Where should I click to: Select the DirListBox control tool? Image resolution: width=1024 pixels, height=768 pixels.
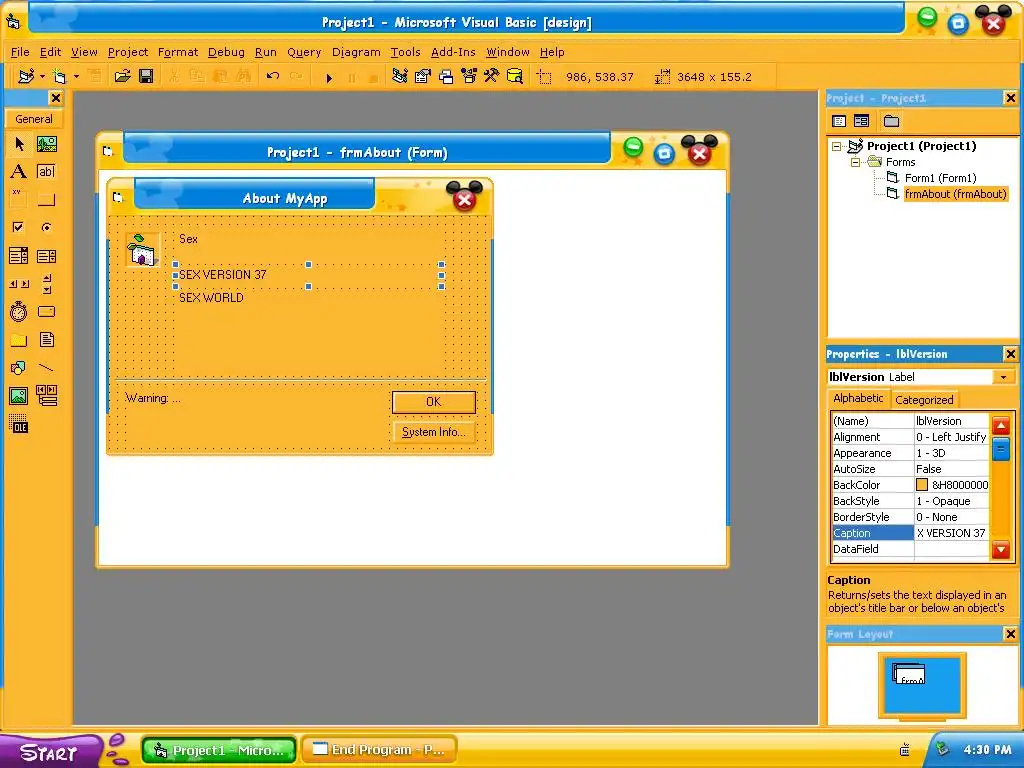(19, 340)
